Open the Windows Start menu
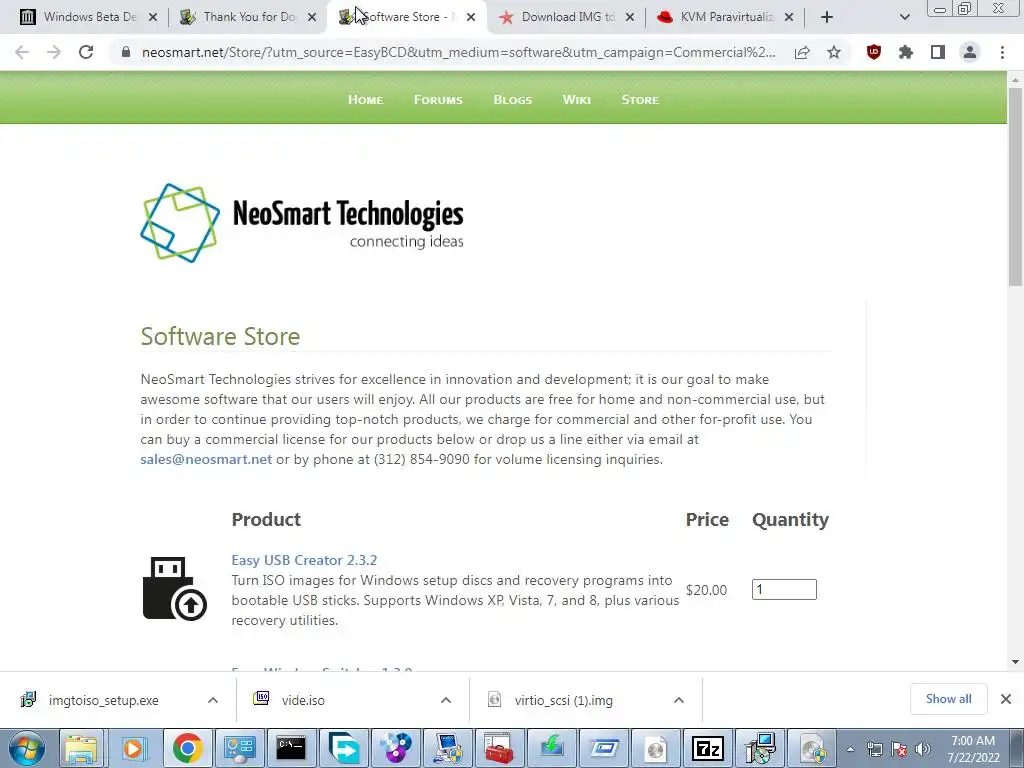Screen dimensions: 1024x768 pos(27,748)
